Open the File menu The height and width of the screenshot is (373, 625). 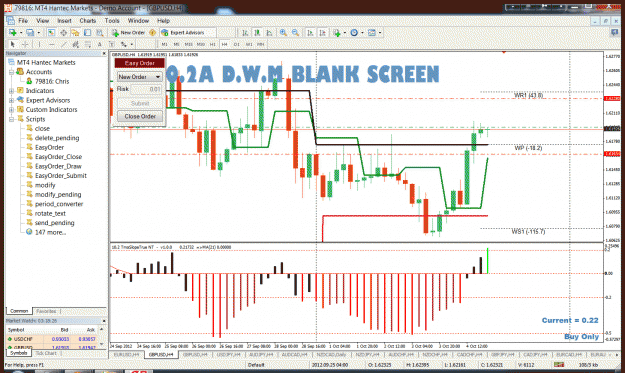pyautogui.click(x=23, y=21)
